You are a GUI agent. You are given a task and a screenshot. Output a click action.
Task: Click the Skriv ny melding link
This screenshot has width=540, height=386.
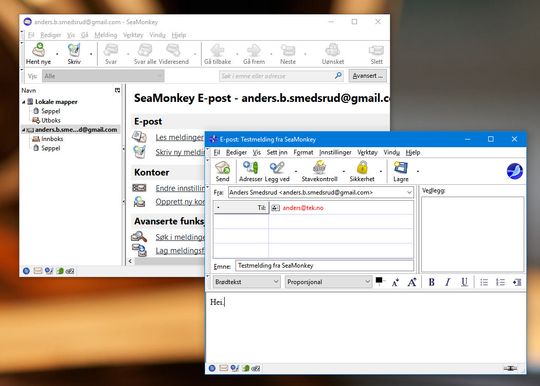180,152
